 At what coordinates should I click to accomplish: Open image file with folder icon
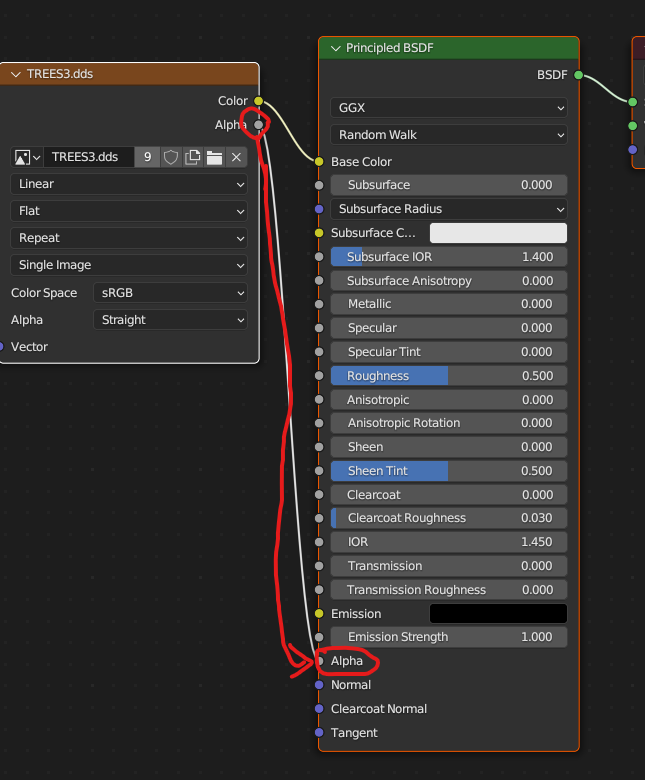(214, 157)
